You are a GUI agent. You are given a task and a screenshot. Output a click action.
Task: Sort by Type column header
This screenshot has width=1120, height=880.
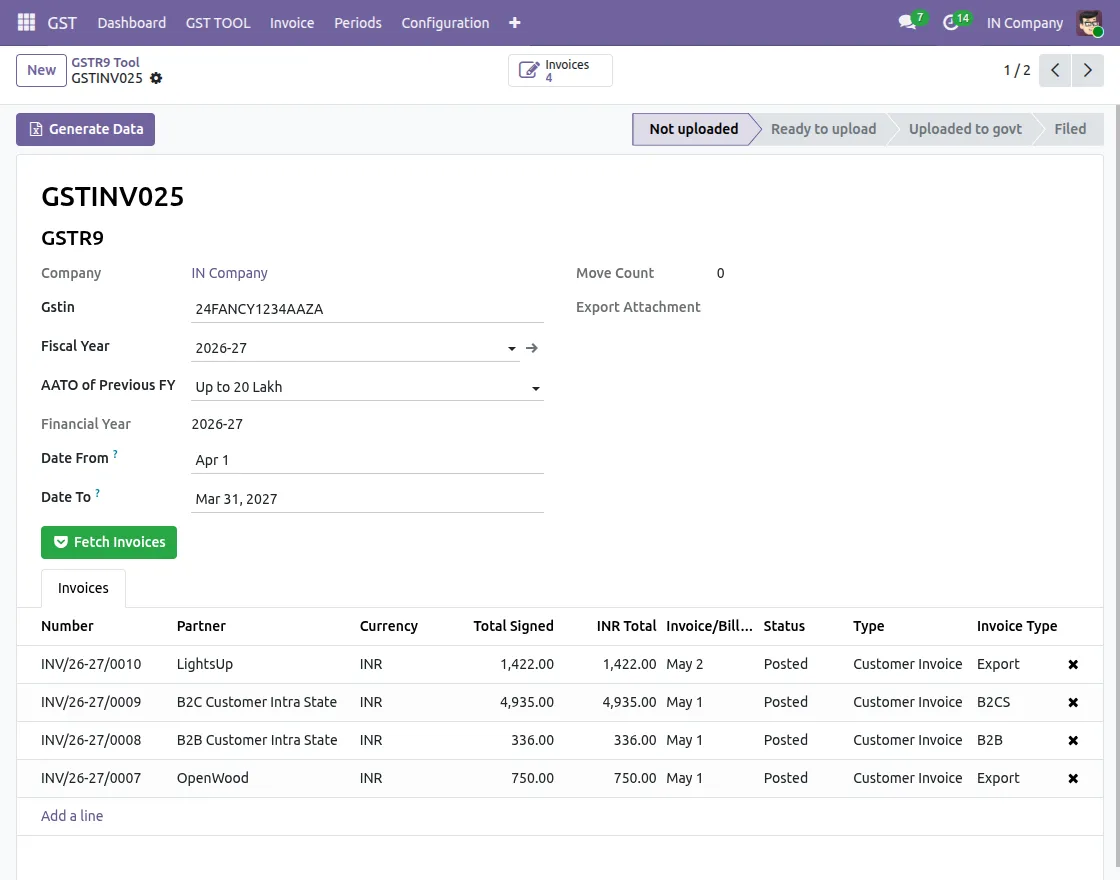pyautogui.click(x=869, y=626)
